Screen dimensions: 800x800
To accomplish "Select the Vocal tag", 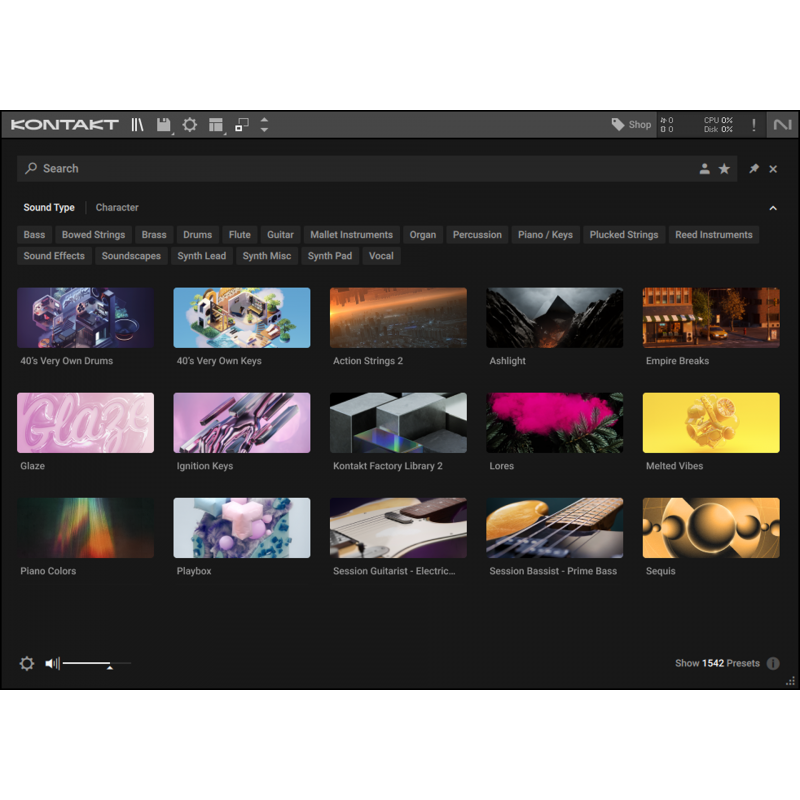I will pyautogui.click(x=381, y=256).
